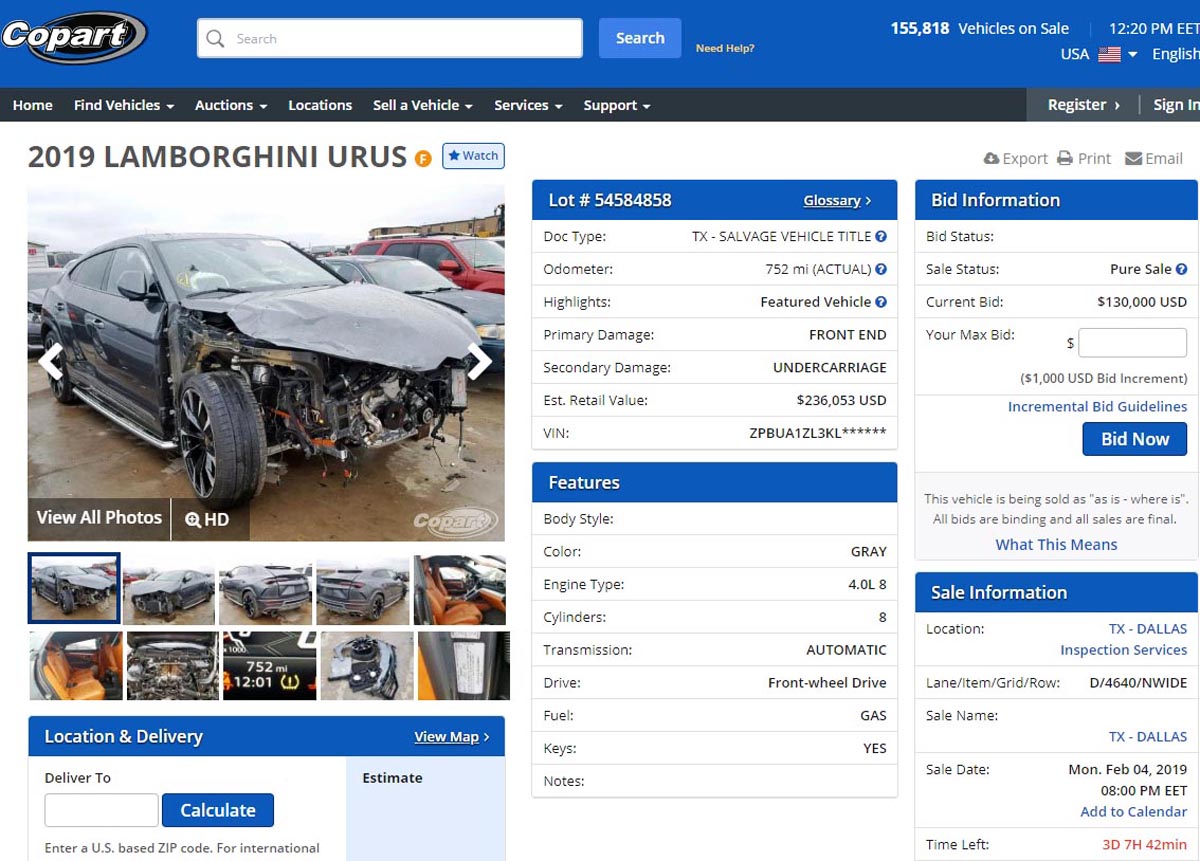The image size is (1200, 861).
Task: Toggle Watch for this Lamborghini Urus
Action: pos(473,156)
